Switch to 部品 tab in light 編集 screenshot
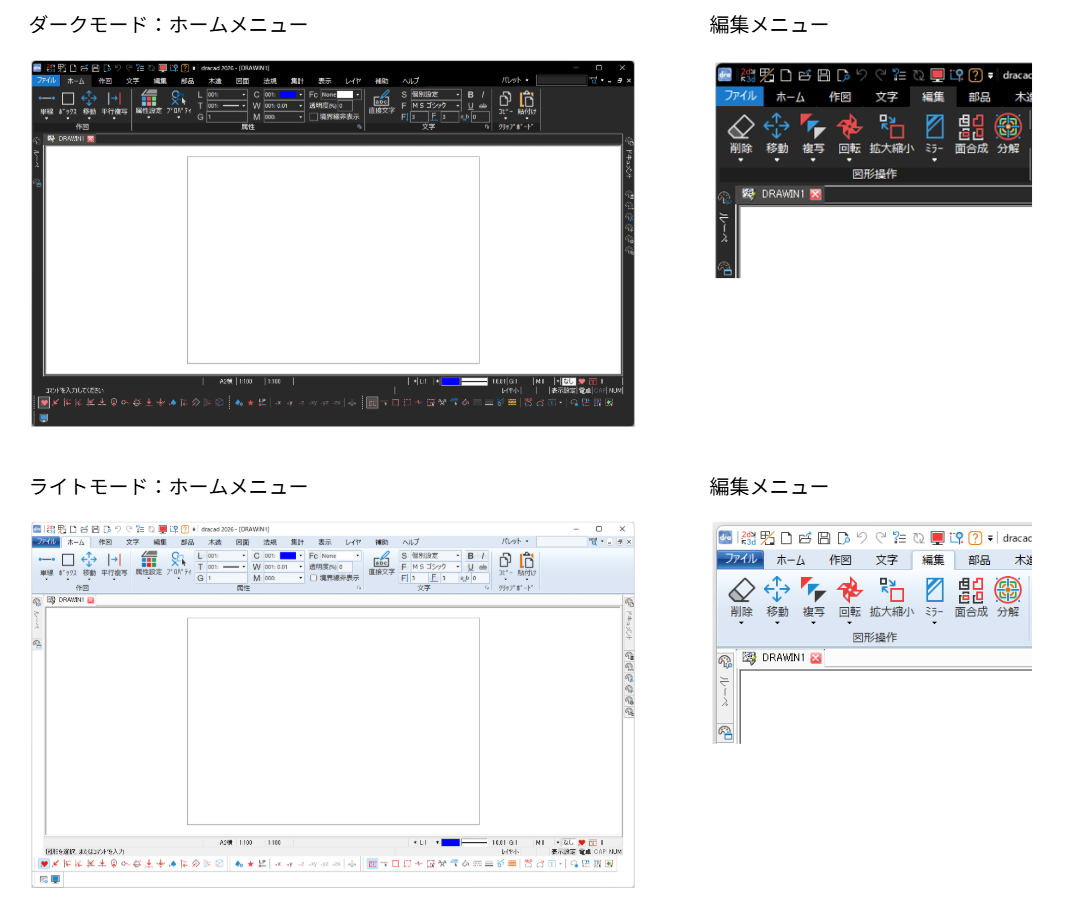 [979, 560]
